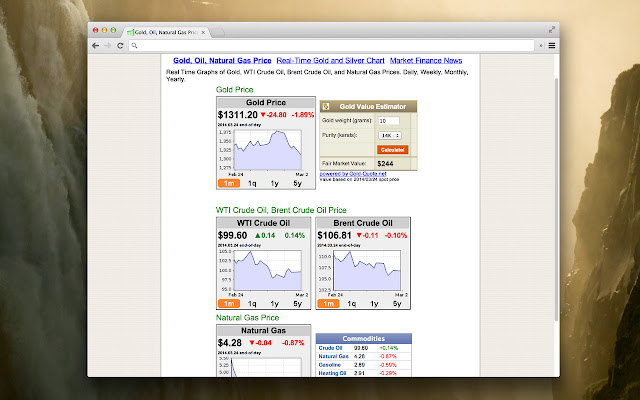640x400 pixels.
Task: Click the $106.81 Brent crude price
Action: (334, 236)
